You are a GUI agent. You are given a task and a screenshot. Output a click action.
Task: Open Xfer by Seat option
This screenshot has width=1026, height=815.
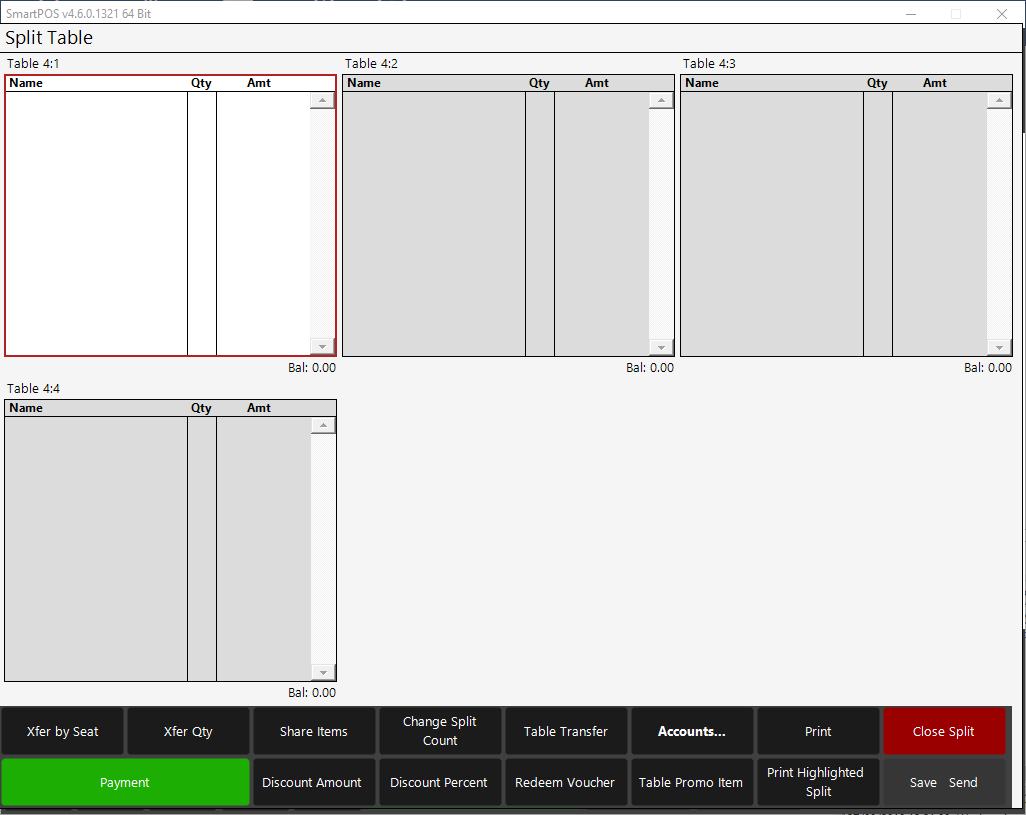(63, 731)
